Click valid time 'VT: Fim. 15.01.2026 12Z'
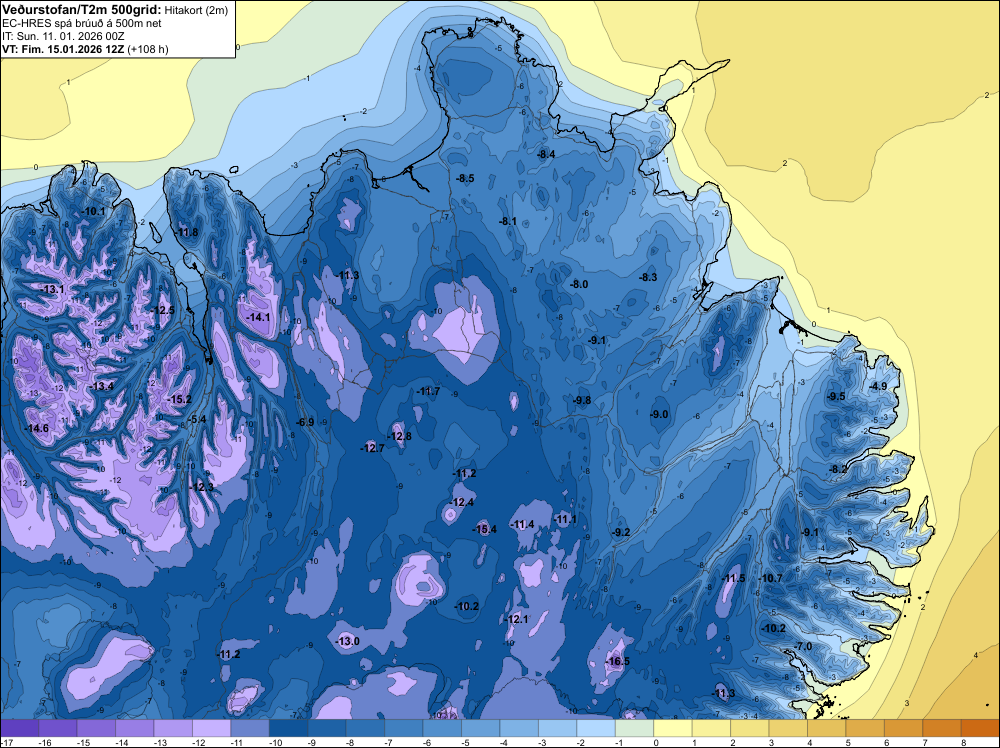The height and width of the screenshot is (748, 1000). click(x=63, y=49)
